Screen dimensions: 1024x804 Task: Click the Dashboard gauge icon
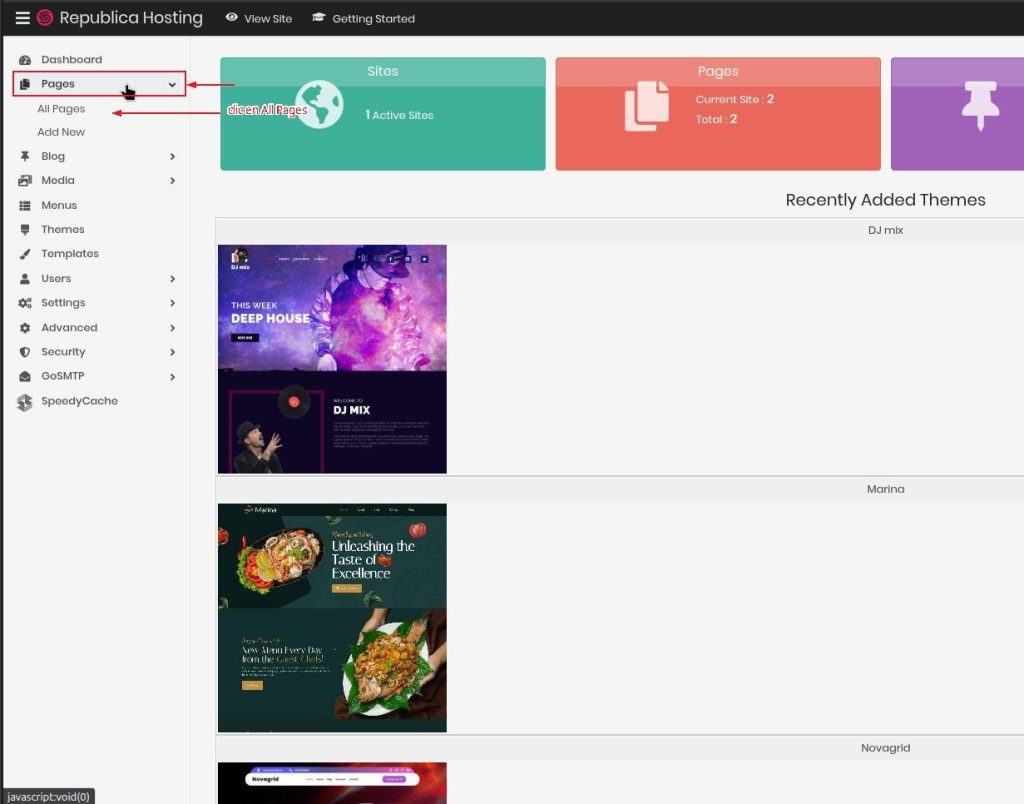(x=25, y=60)
